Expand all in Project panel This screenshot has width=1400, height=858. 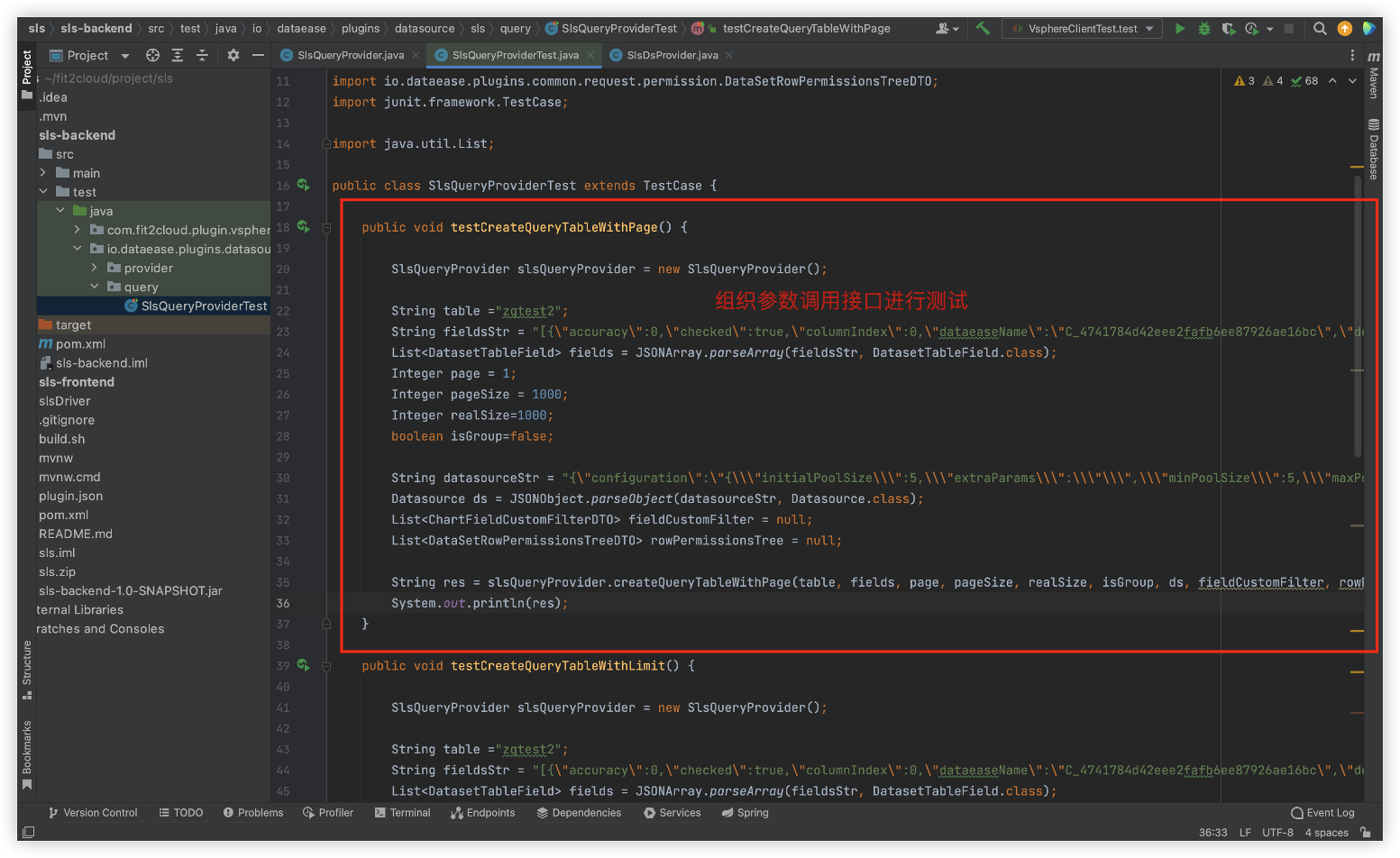coord(178,55)
